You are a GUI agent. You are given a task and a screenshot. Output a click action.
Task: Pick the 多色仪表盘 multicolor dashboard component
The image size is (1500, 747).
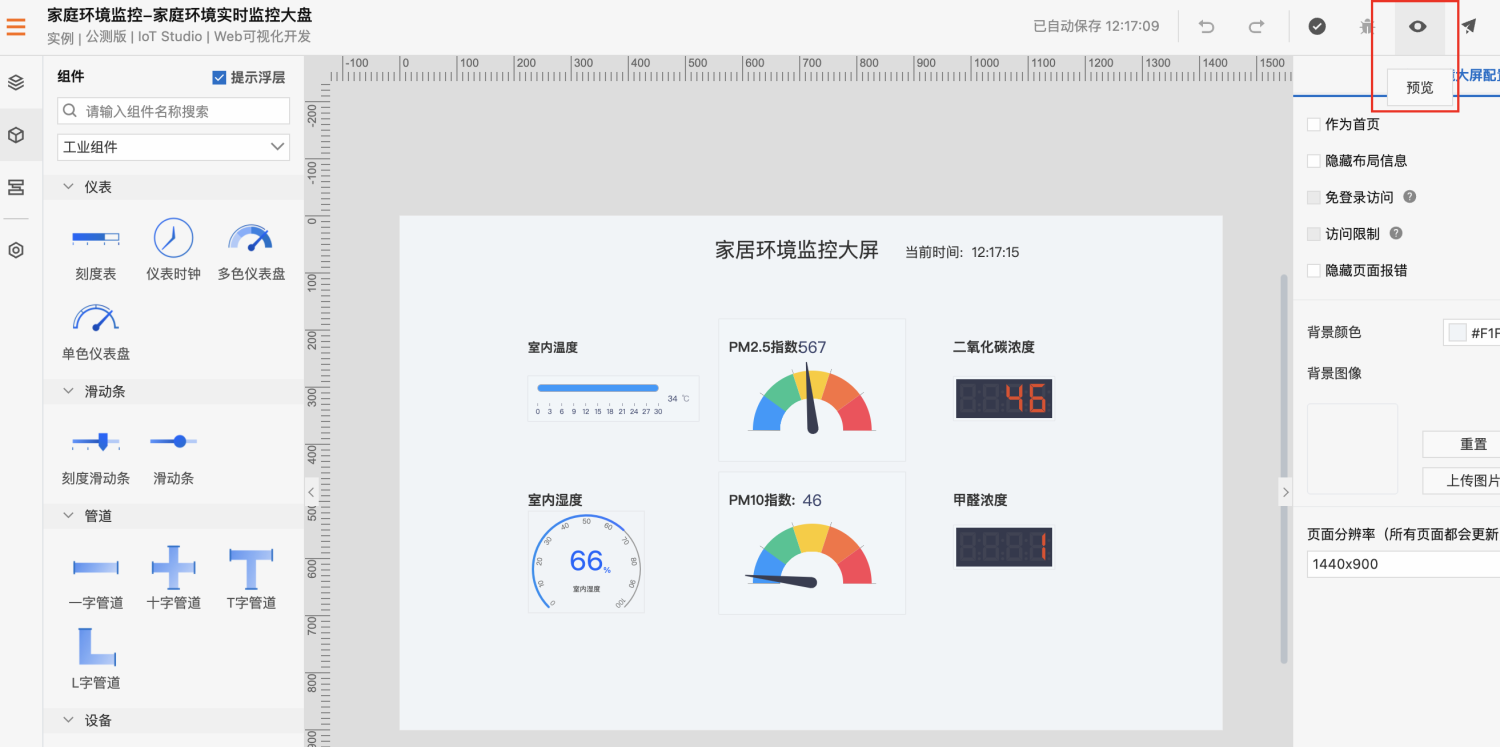(x=251, y=250)
